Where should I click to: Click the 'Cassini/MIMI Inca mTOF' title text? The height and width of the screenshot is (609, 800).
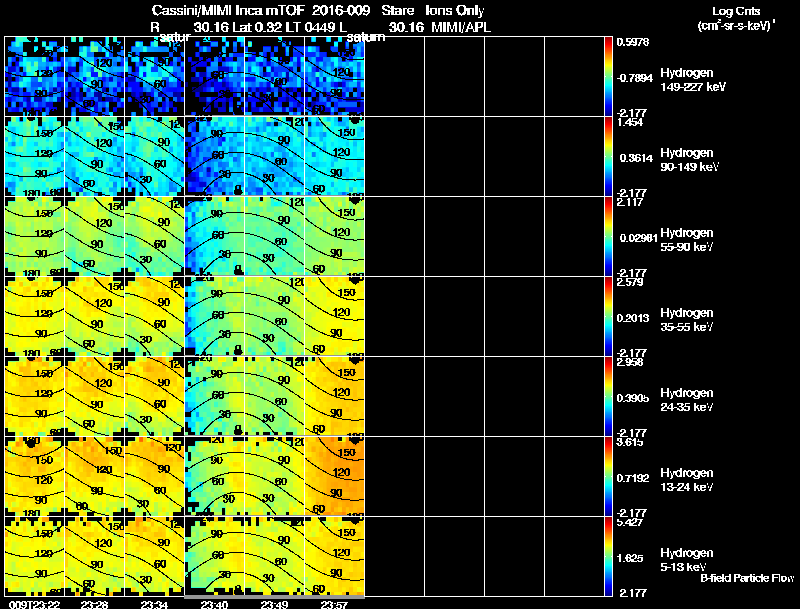pos(228,10)
